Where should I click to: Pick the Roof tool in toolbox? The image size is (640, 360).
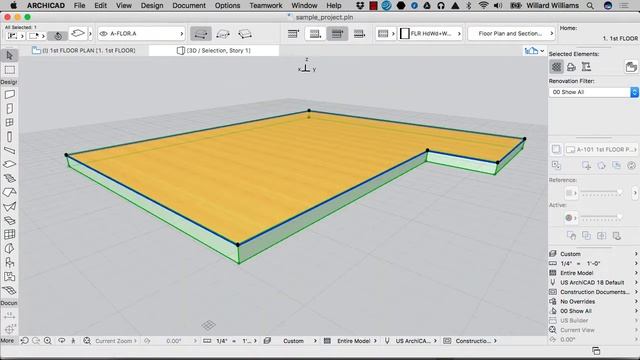tap(9, 192)
